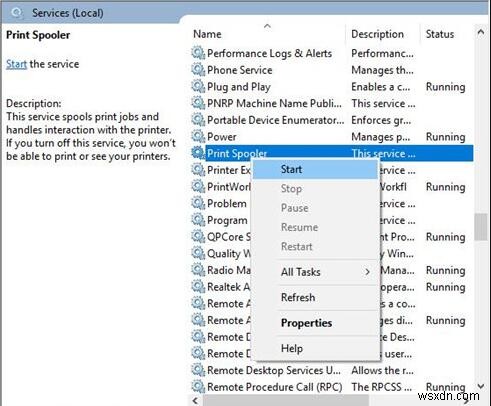The width and height of the screenshot is (491, 406).
Task: Choose Restart in the context menu
Action: pyautogui.click(x=315, y=247)
